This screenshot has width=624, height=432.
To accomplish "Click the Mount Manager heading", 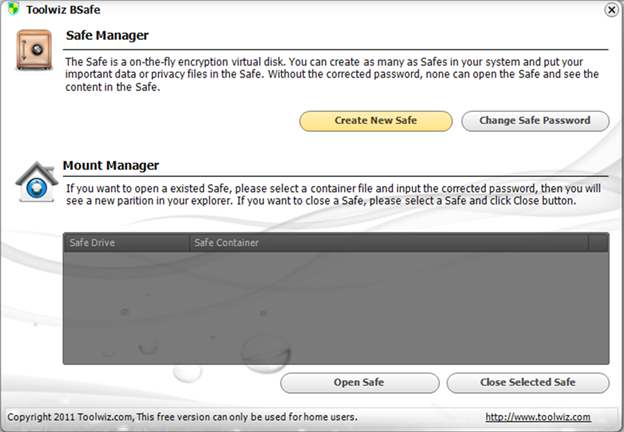I will pos(111,166).
